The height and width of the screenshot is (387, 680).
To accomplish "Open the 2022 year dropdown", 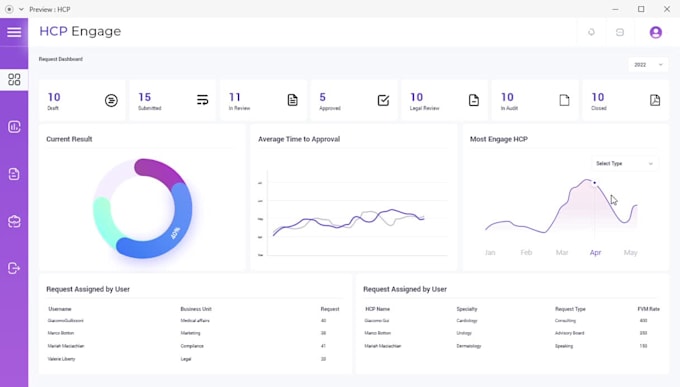I will (648, 65).
